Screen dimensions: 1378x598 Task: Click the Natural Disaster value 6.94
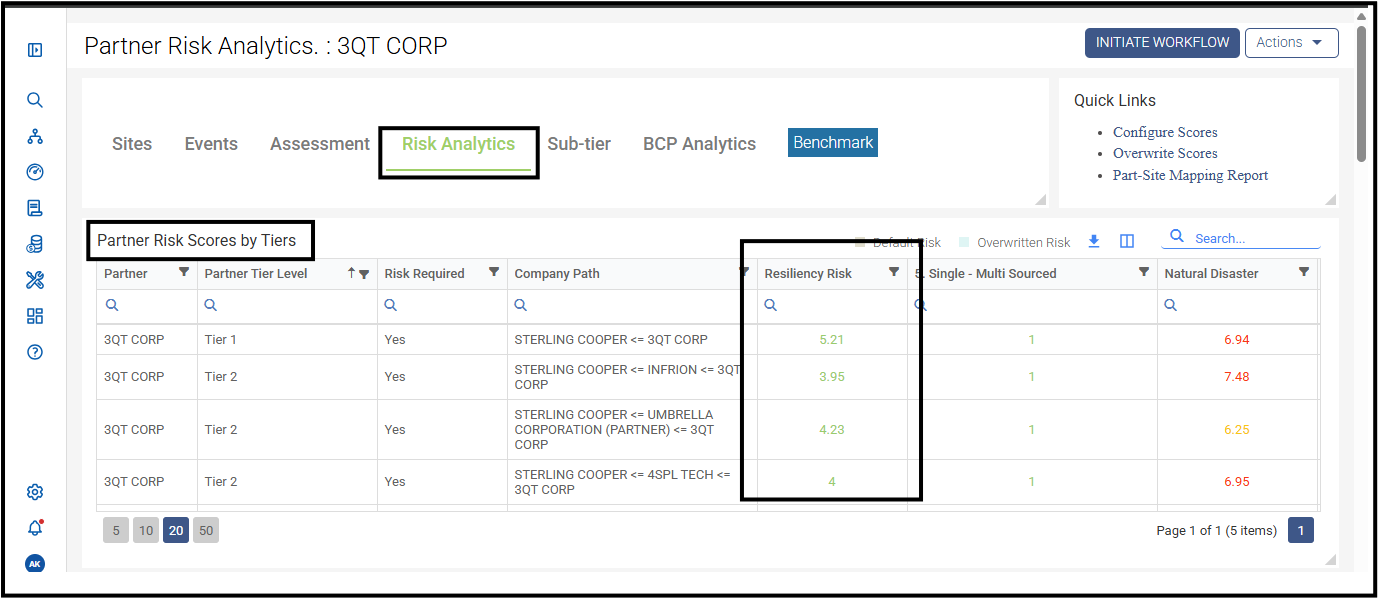(x=1237, y=340)
